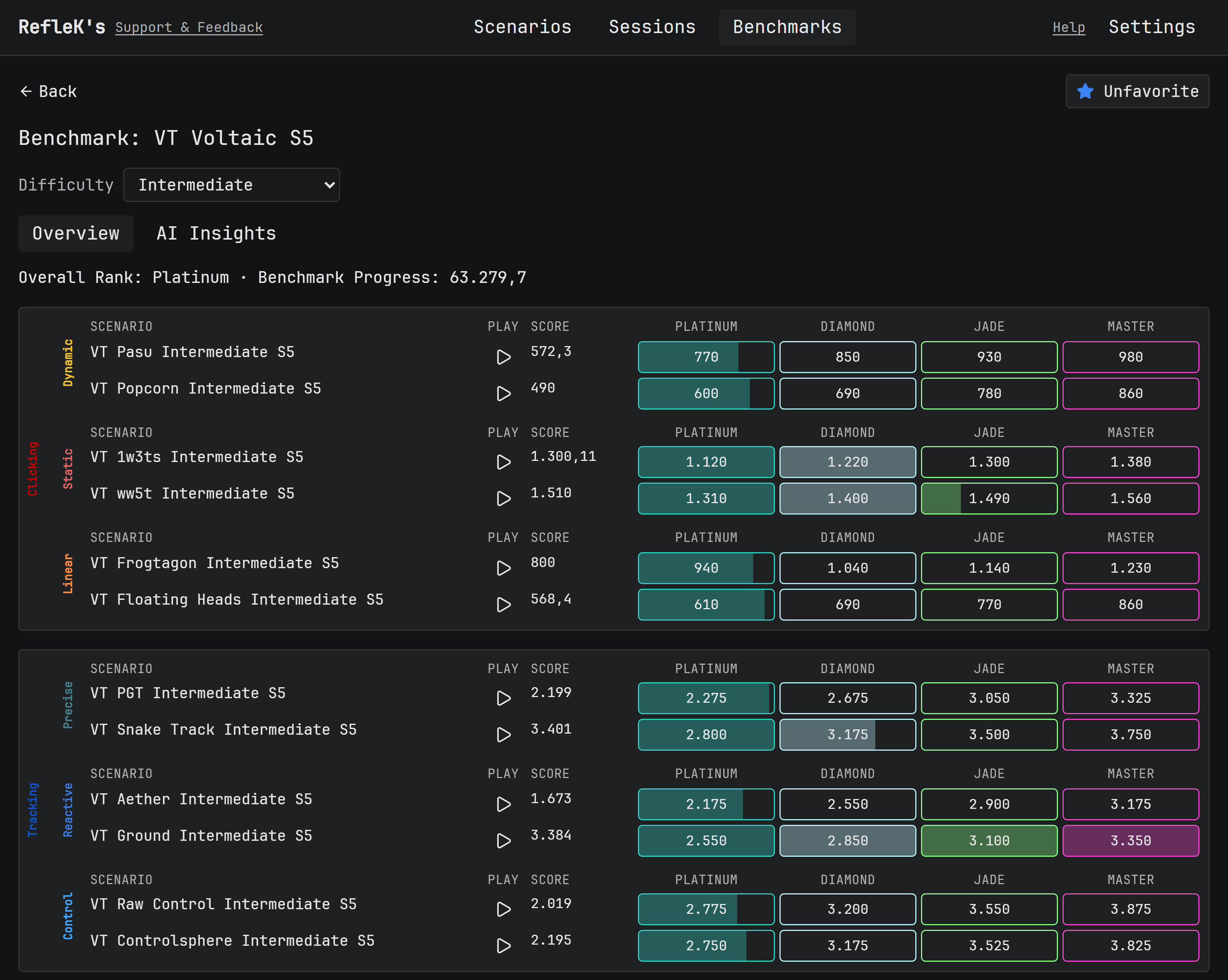Go to the Sessions page
The width and height of the screenshot is (1228, 980).
click(x=652, y=27)
